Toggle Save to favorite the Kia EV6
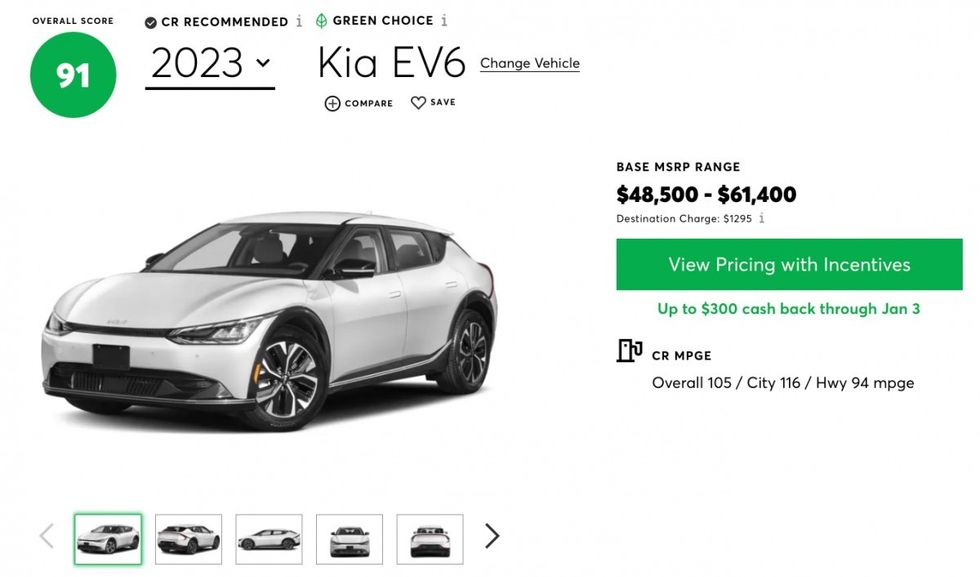 click(430, 102)
